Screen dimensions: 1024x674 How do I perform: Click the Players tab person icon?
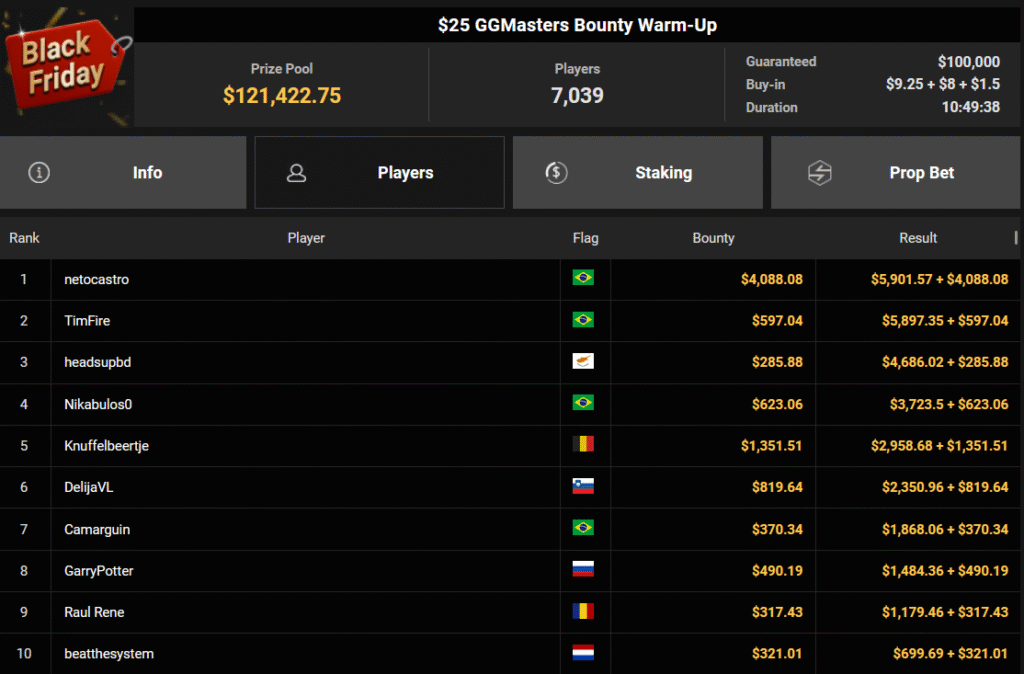[x=296, y=173]
